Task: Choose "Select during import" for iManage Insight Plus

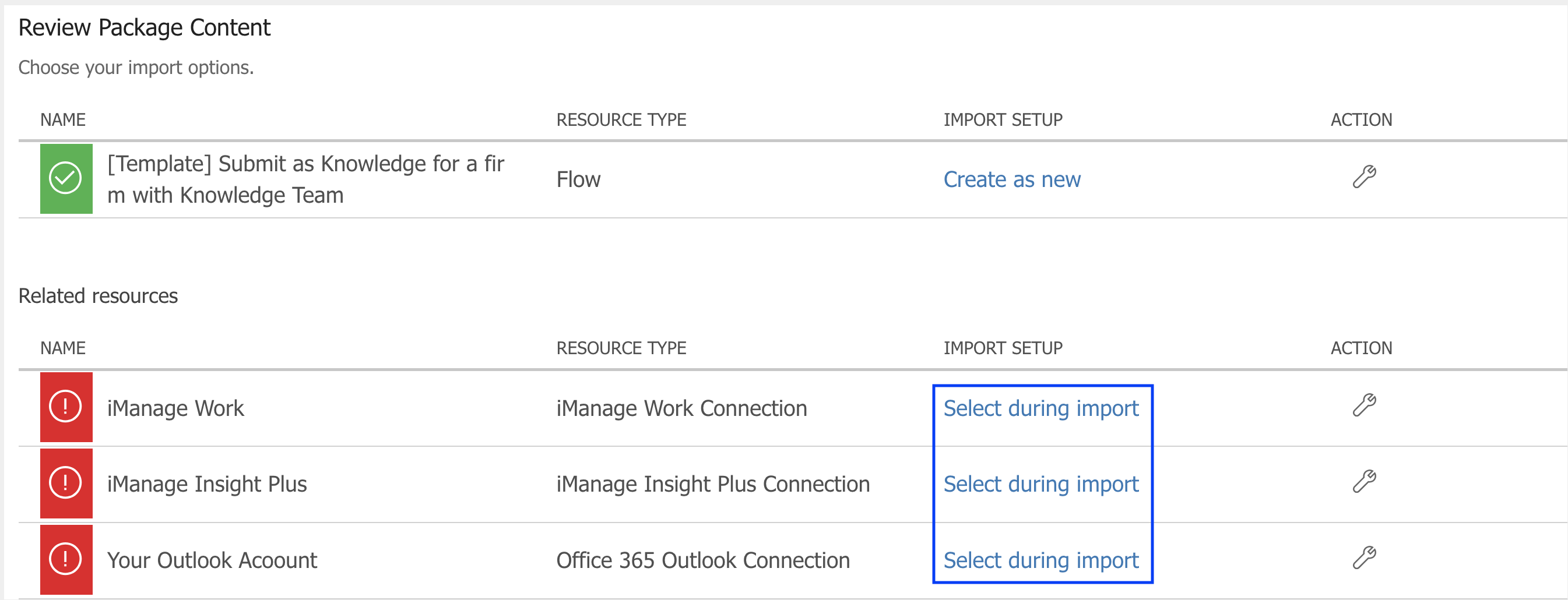Action: click(1040, 483)
